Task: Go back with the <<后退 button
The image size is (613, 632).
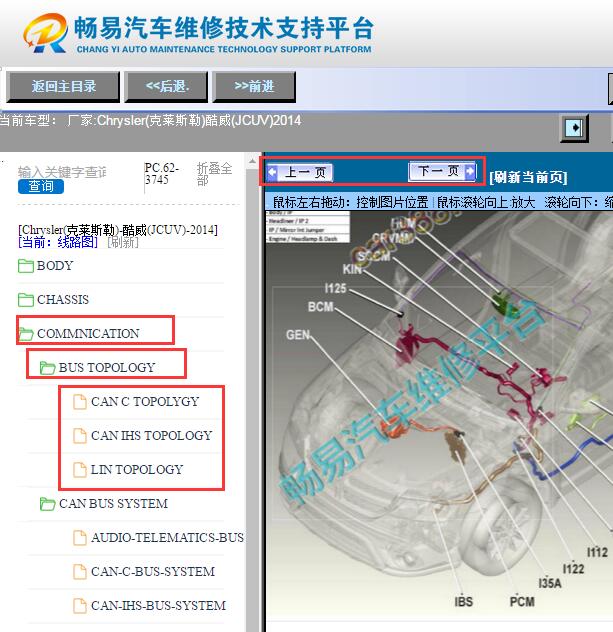Action: pos(166,87)
